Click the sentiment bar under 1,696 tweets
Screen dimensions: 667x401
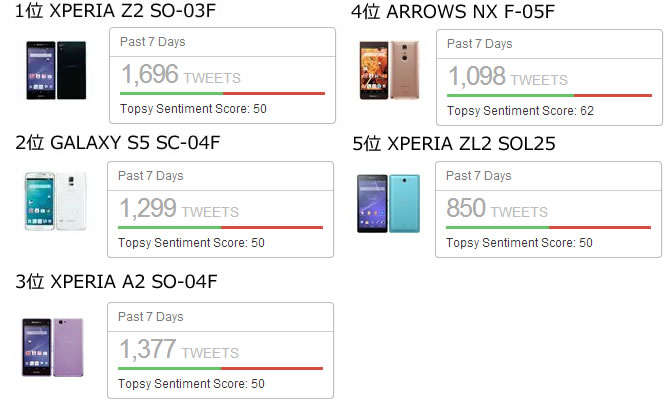[x=222, y=93]
